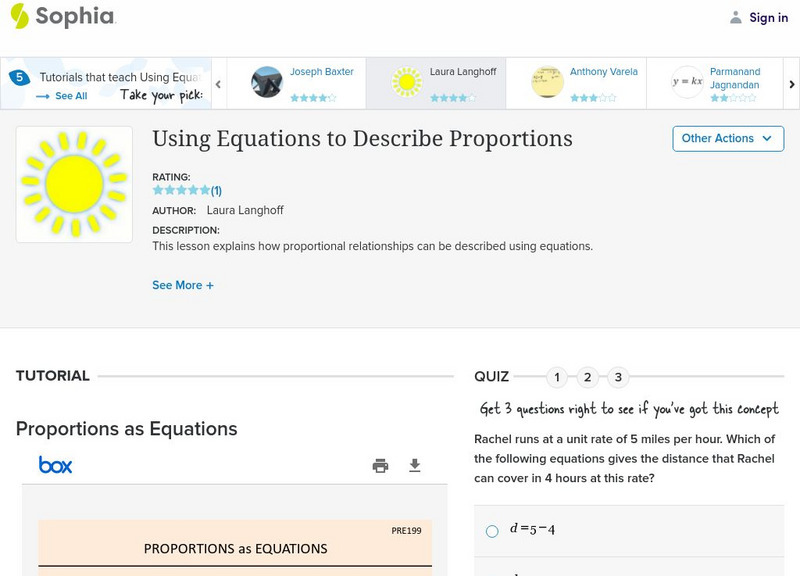This screenshot has width=800, height=576.
Task: Print the Proportions as Equations document
Action: [380, 465]
